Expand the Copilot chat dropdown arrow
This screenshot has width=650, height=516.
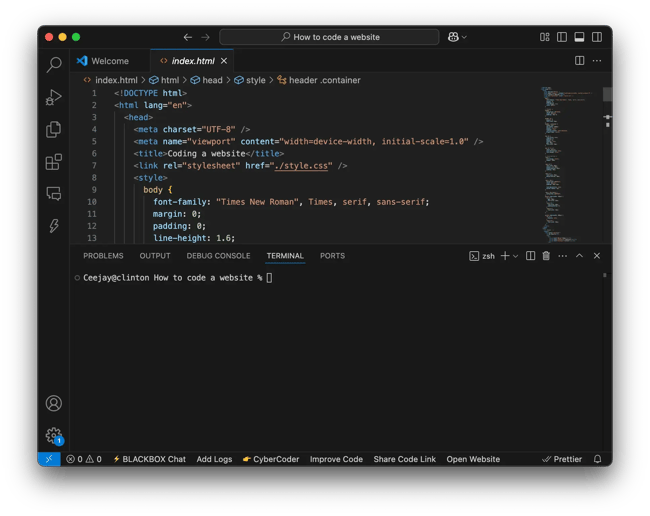tap(464, 37)
